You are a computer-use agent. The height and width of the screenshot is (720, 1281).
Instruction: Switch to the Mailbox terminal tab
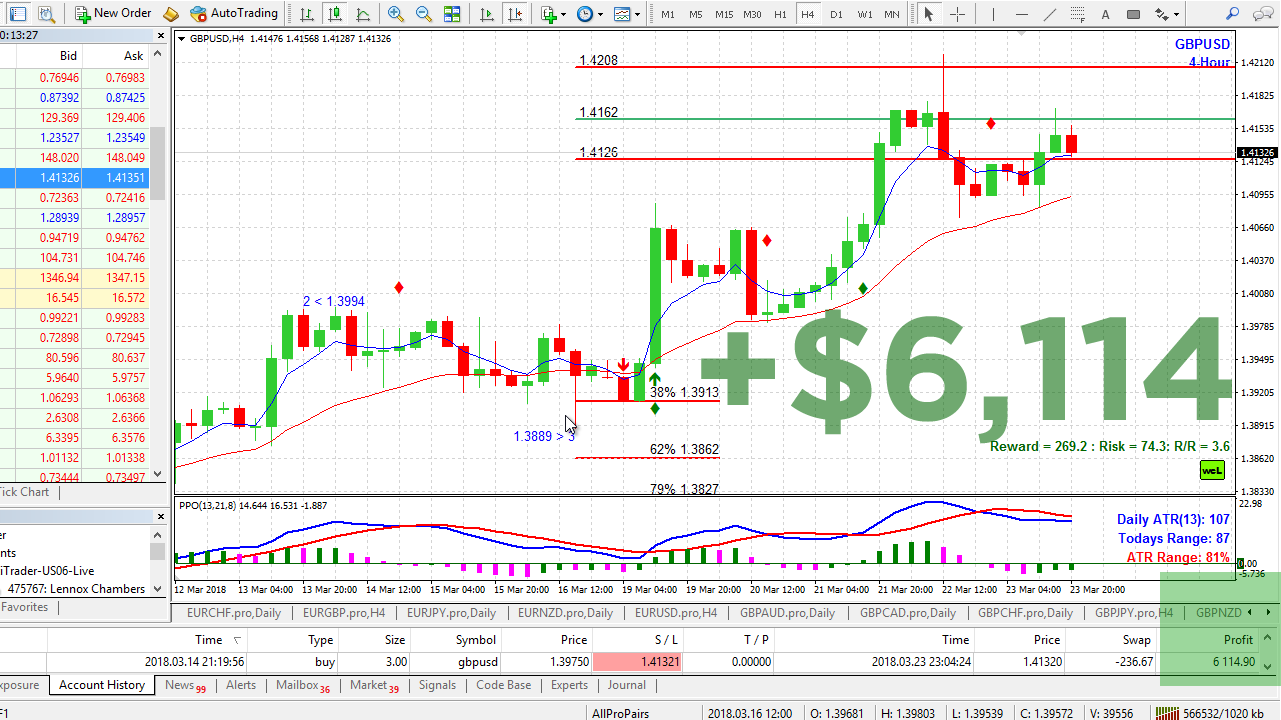pos(303,685)
